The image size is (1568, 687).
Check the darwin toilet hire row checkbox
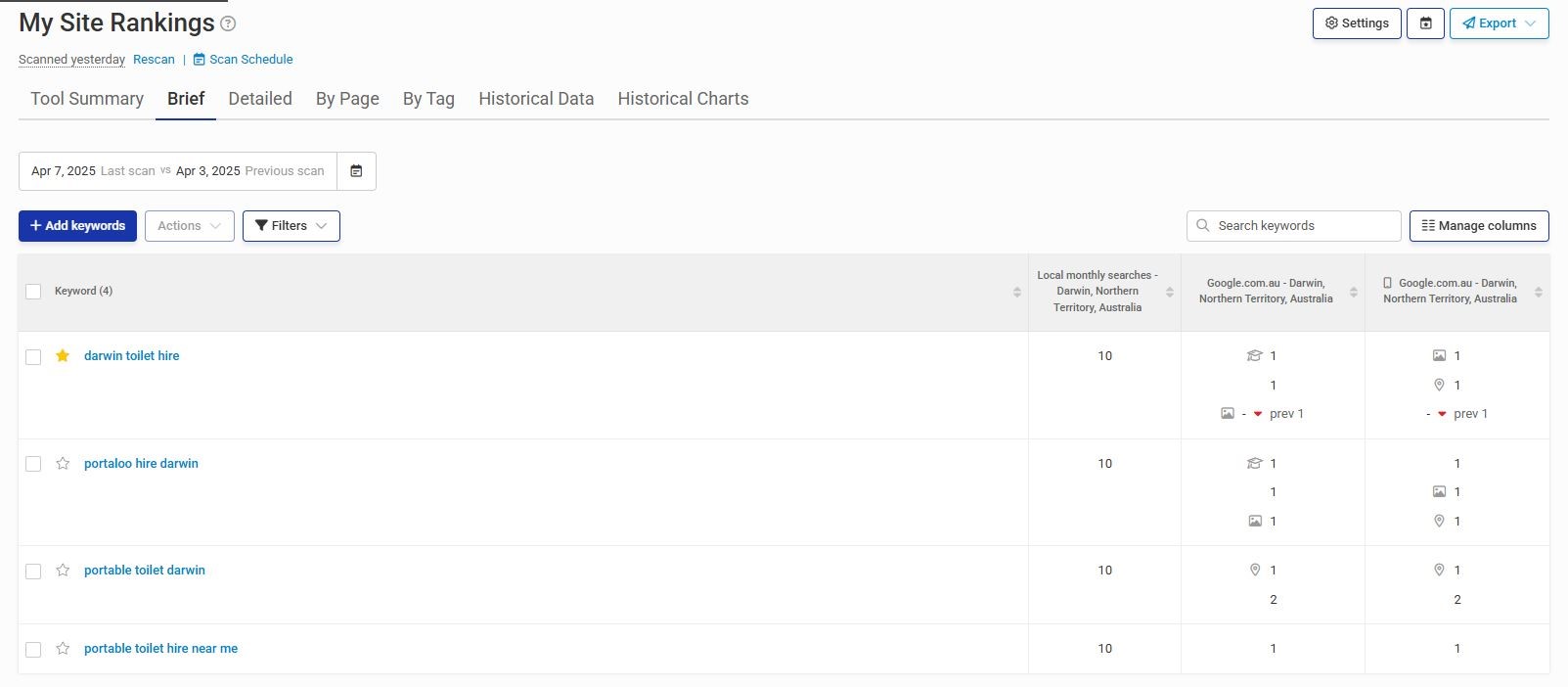(33, 357)
